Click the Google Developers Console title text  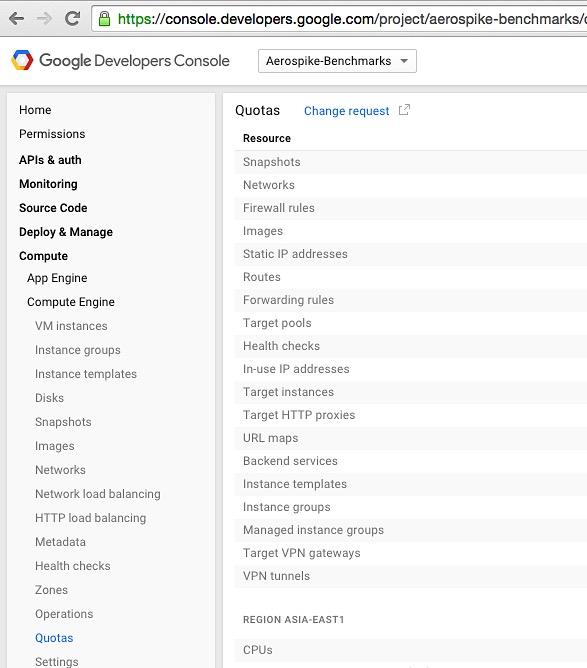134,61
